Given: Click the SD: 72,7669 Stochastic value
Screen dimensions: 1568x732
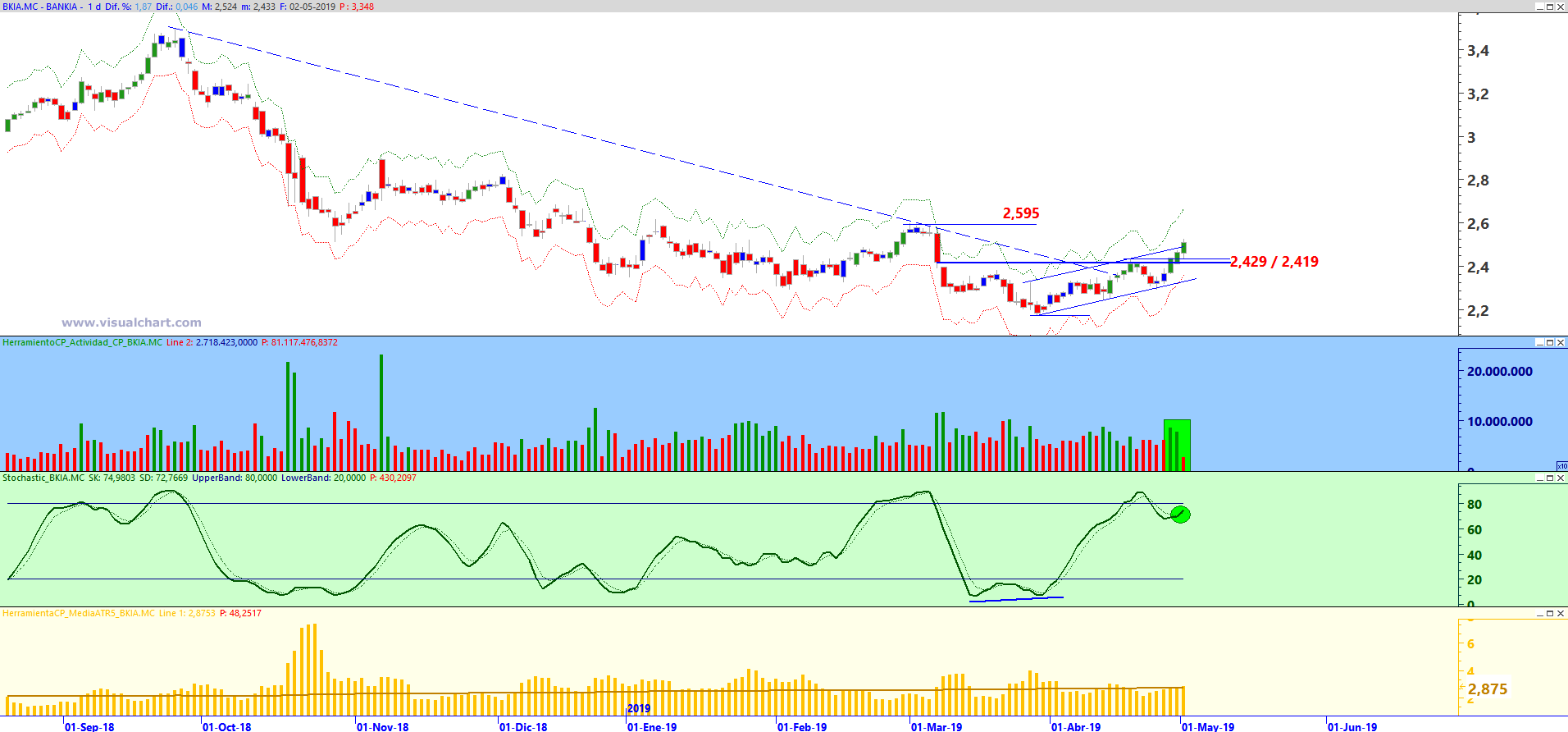Looking at the screenshot, I should point(163,478).
